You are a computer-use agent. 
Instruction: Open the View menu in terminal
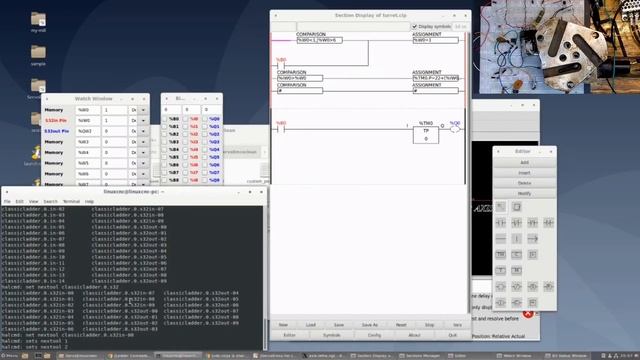(x=33, y=202)
